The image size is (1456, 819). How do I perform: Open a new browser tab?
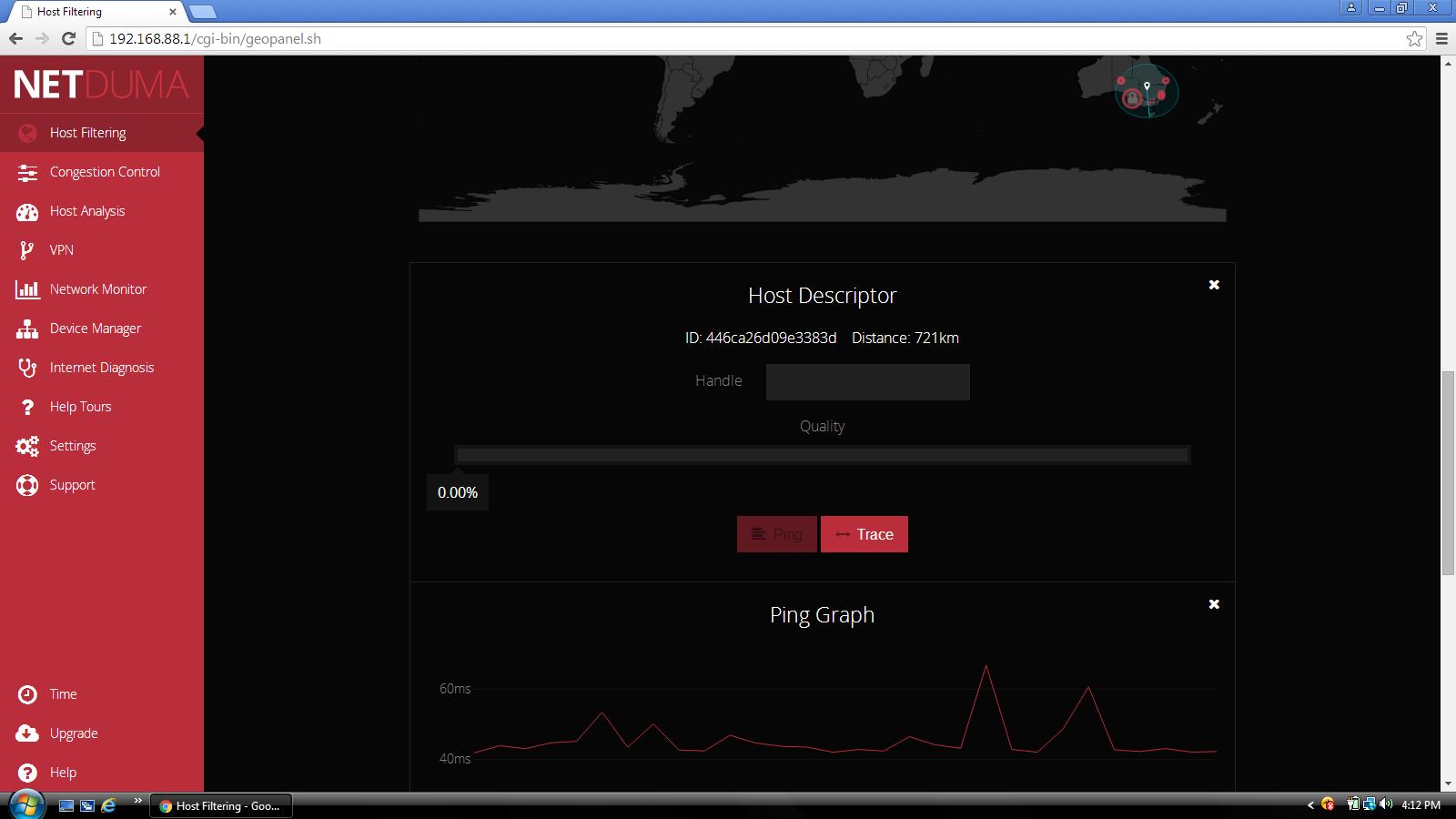(202, 12)
